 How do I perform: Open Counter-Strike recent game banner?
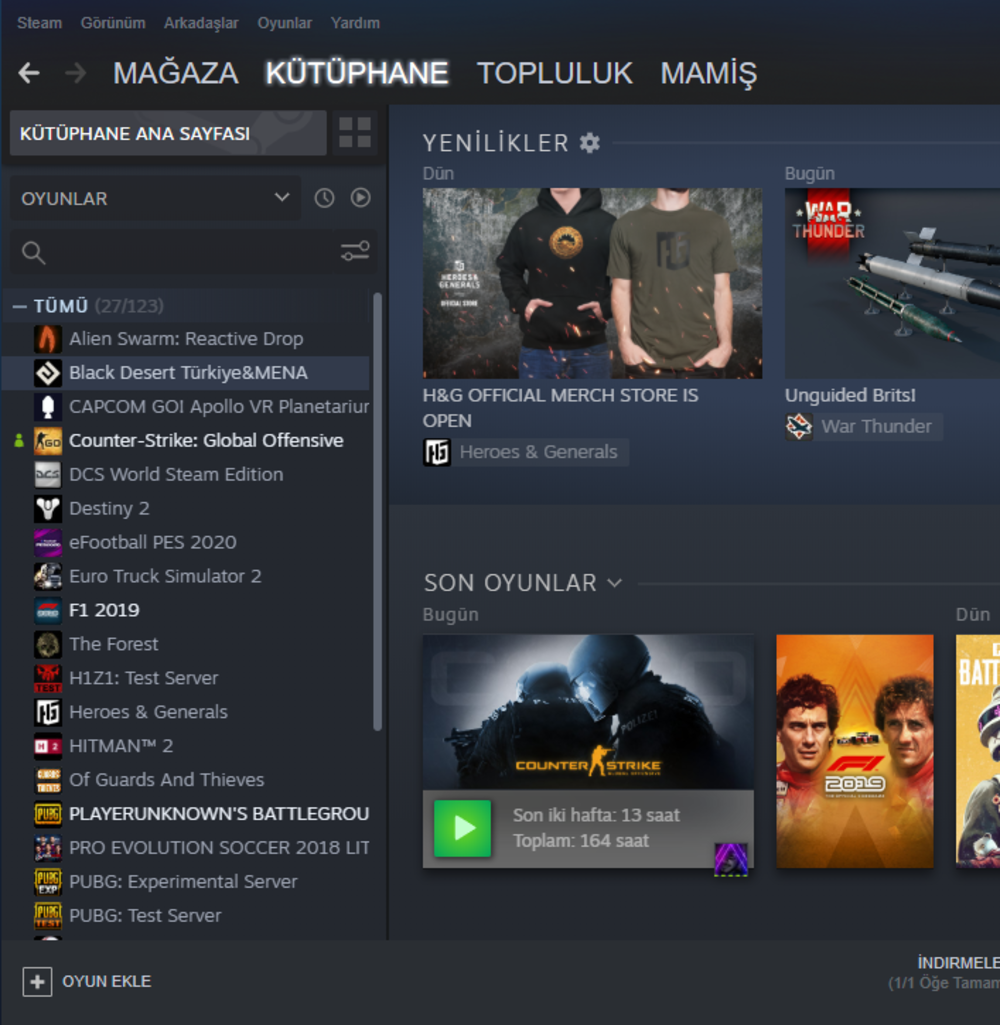click(588, 712)
